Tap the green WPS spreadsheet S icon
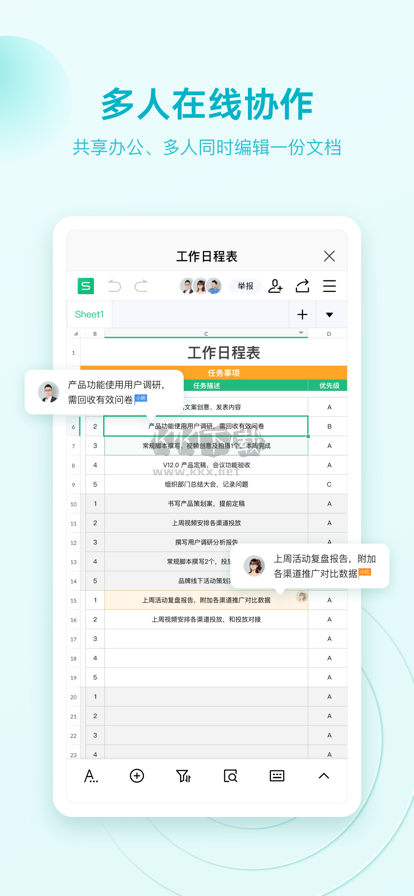The image size is (414, 896). pyautogui.click(x=86, y=286)
